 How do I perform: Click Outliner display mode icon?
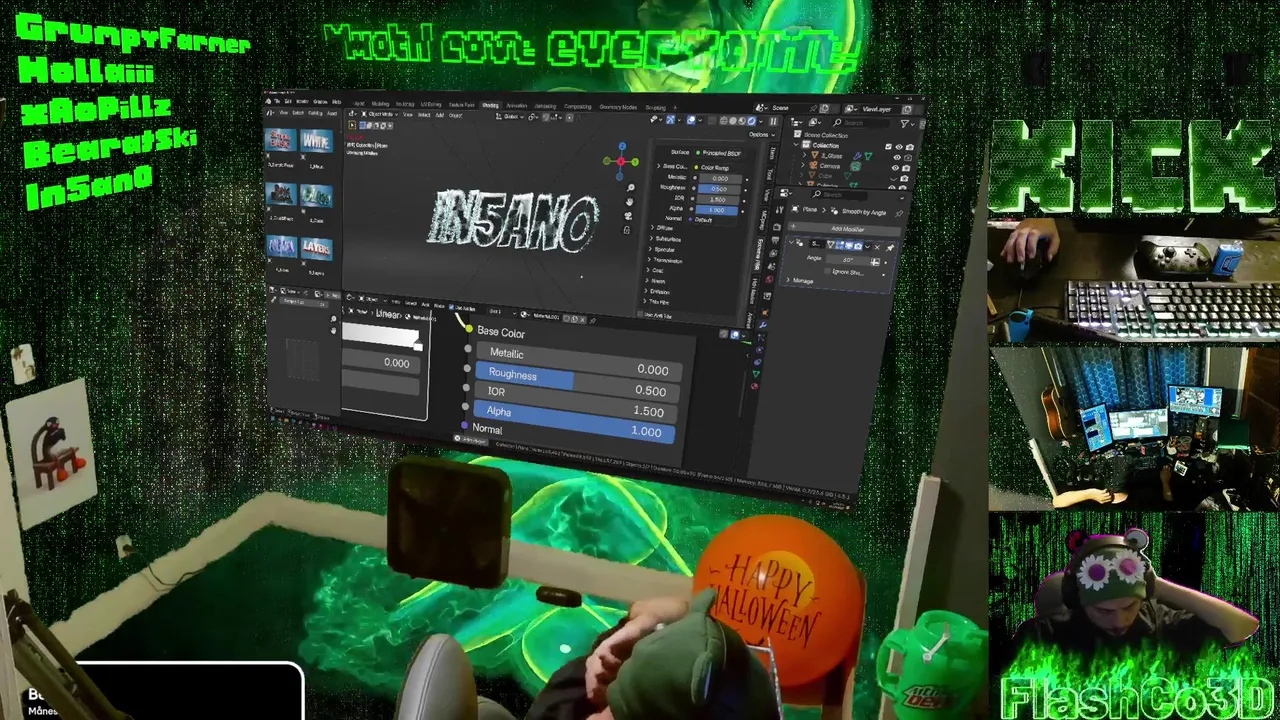coord(813,122)
